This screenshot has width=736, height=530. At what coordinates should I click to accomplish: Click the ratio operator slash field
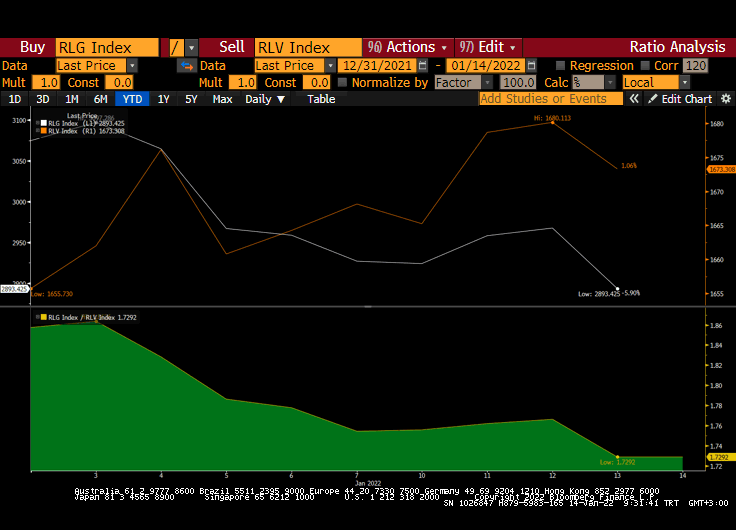click(176, 48)
